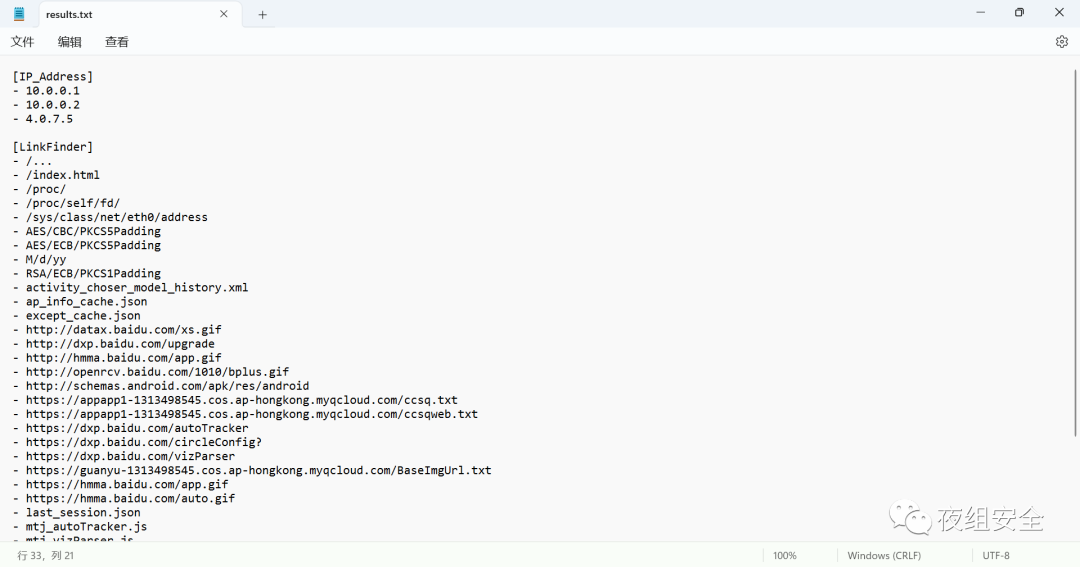Screen dimensions: 1080x567
Task: Click the /proc/ line
Action: [x=39, y=189]
